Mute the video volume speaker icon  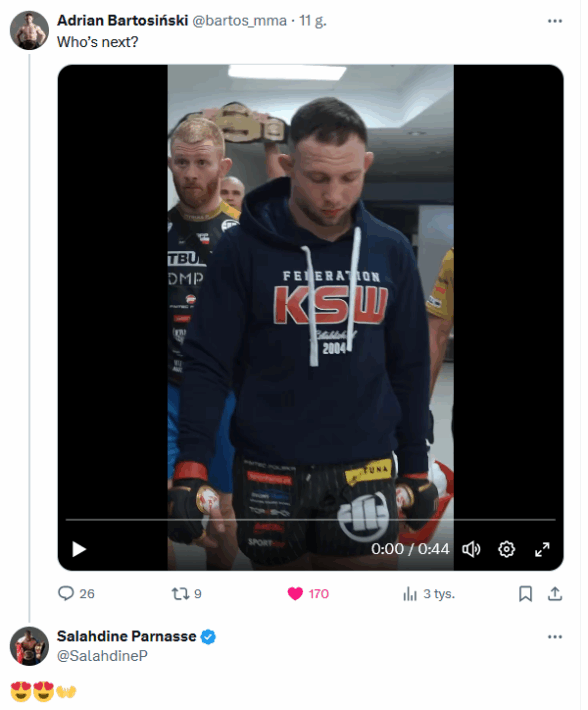471,549
